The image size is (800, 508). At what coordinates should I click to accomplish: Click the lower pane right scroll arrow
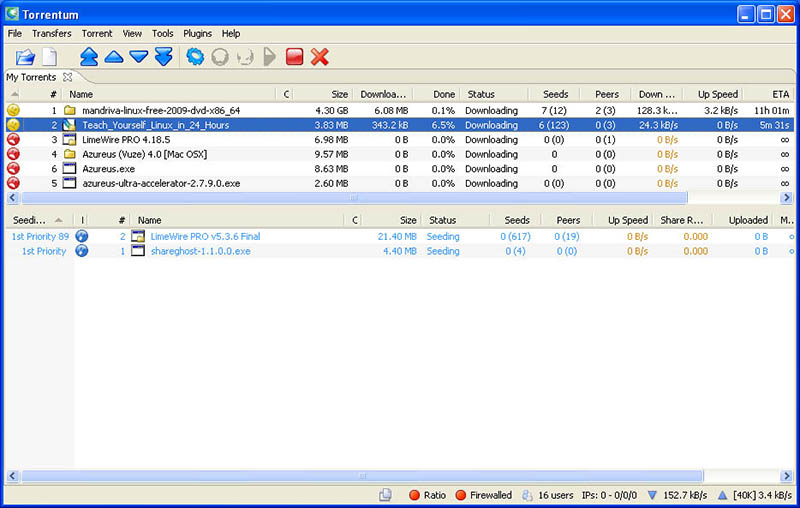[786, 476]
